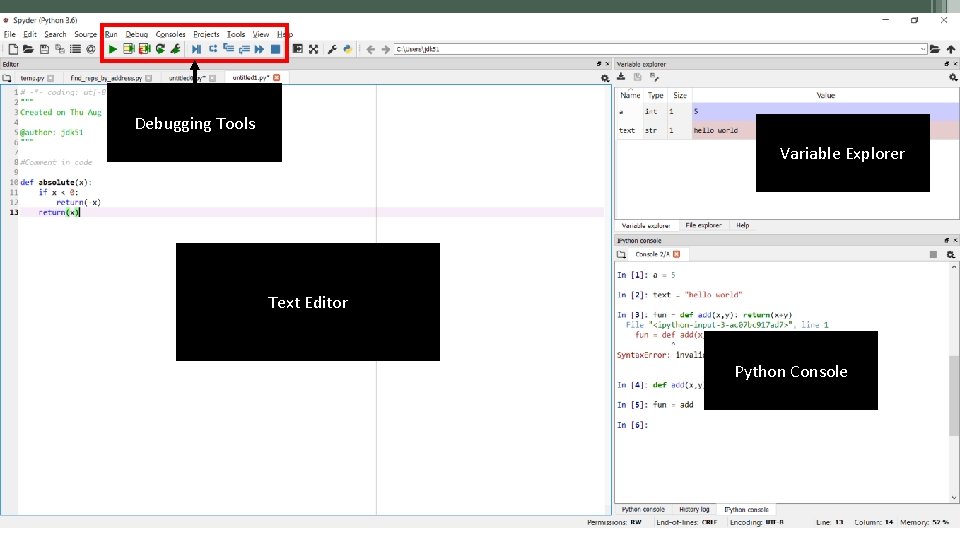This screenshot has height=540, width=960.
Task: Stop the current console command
Action: tap(933, 255)
